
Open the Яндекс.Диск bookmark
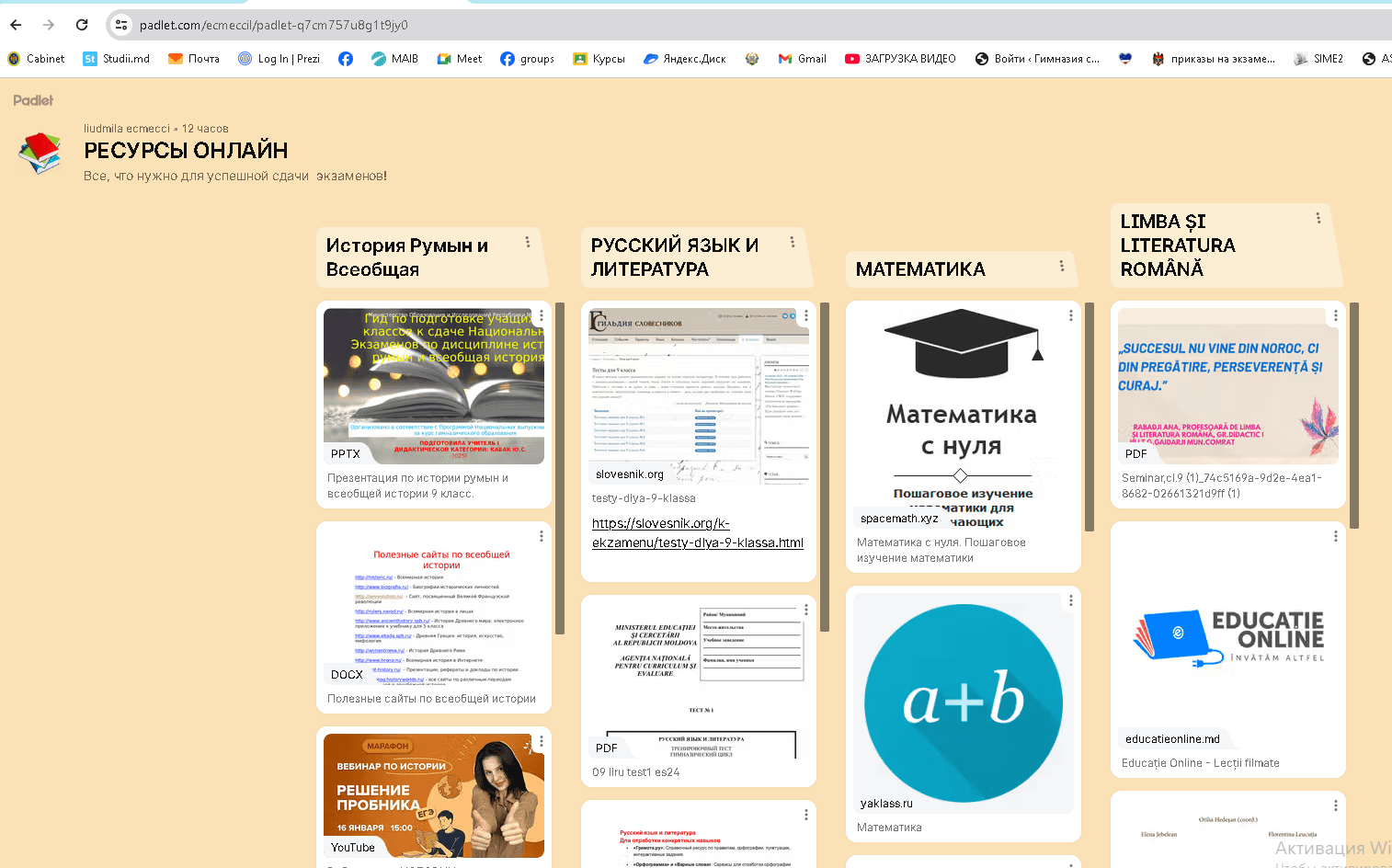pos(684,59)
